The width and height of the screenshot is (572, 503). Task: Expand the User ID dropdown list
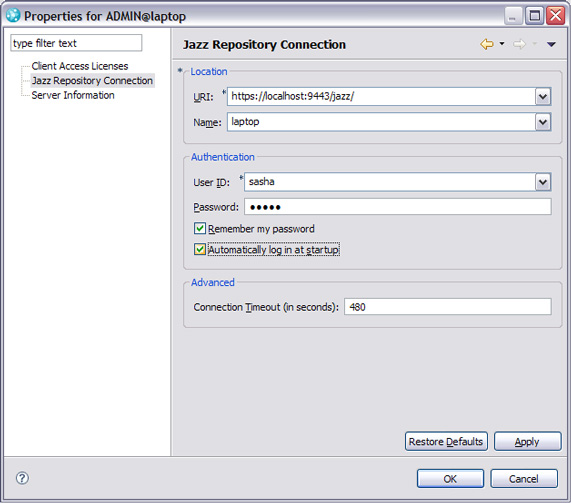click(543, 182)
